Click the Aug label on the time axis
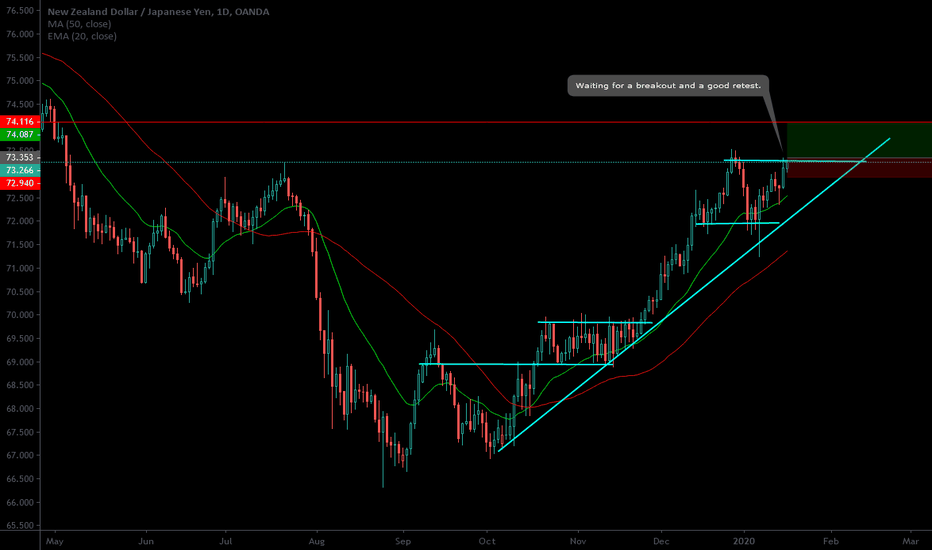Screen dimensions: 932x550 pyautogui.click(x=317, y=540)
